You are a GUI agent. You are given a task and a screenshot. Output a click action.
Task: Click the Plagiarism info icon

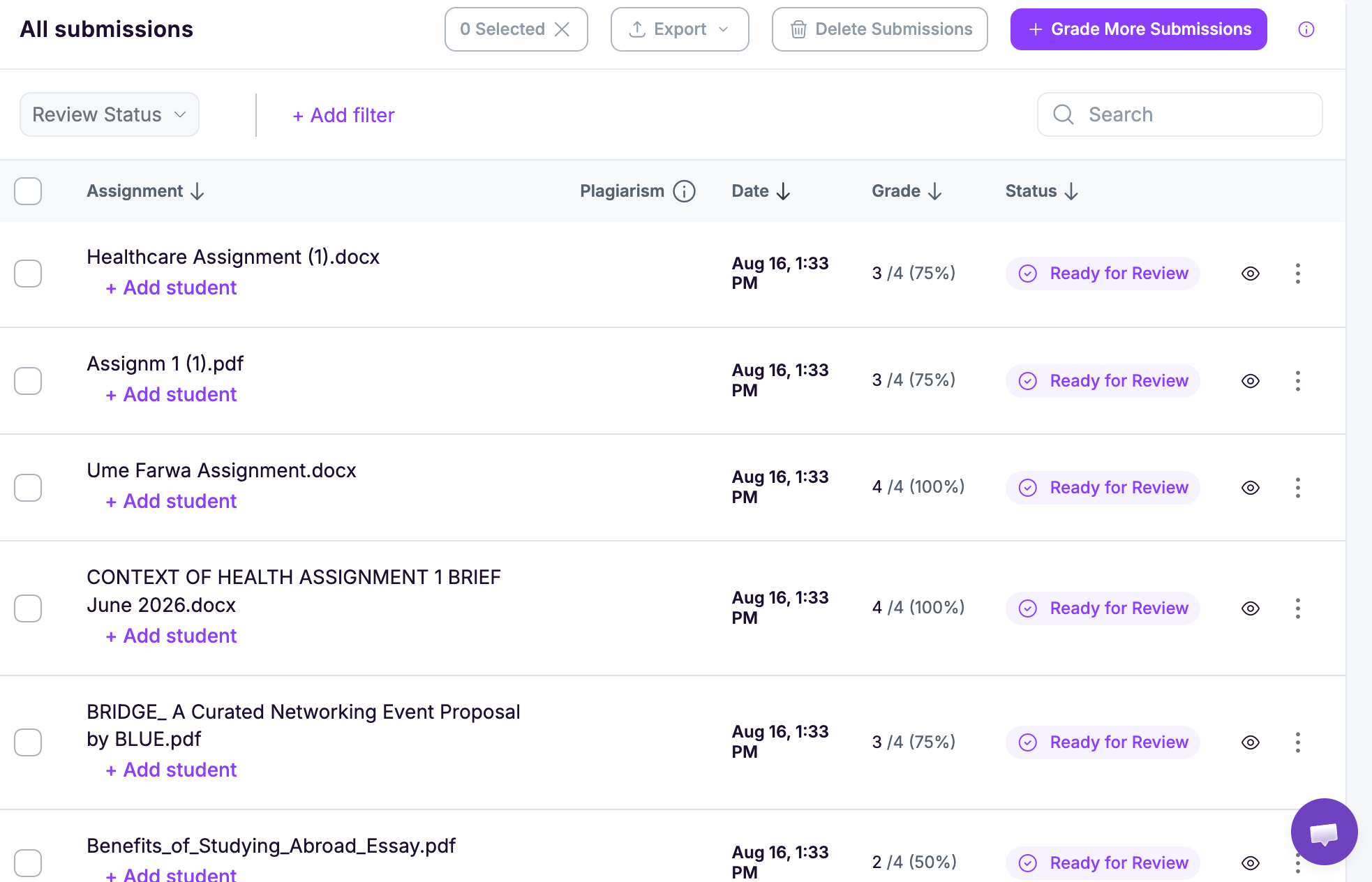point(684,191)
